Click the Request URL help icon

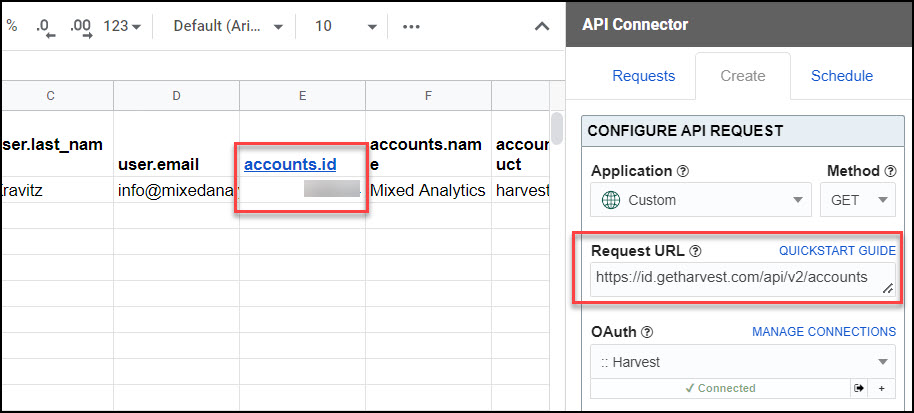pyautogui.click(x=695, y=252)
